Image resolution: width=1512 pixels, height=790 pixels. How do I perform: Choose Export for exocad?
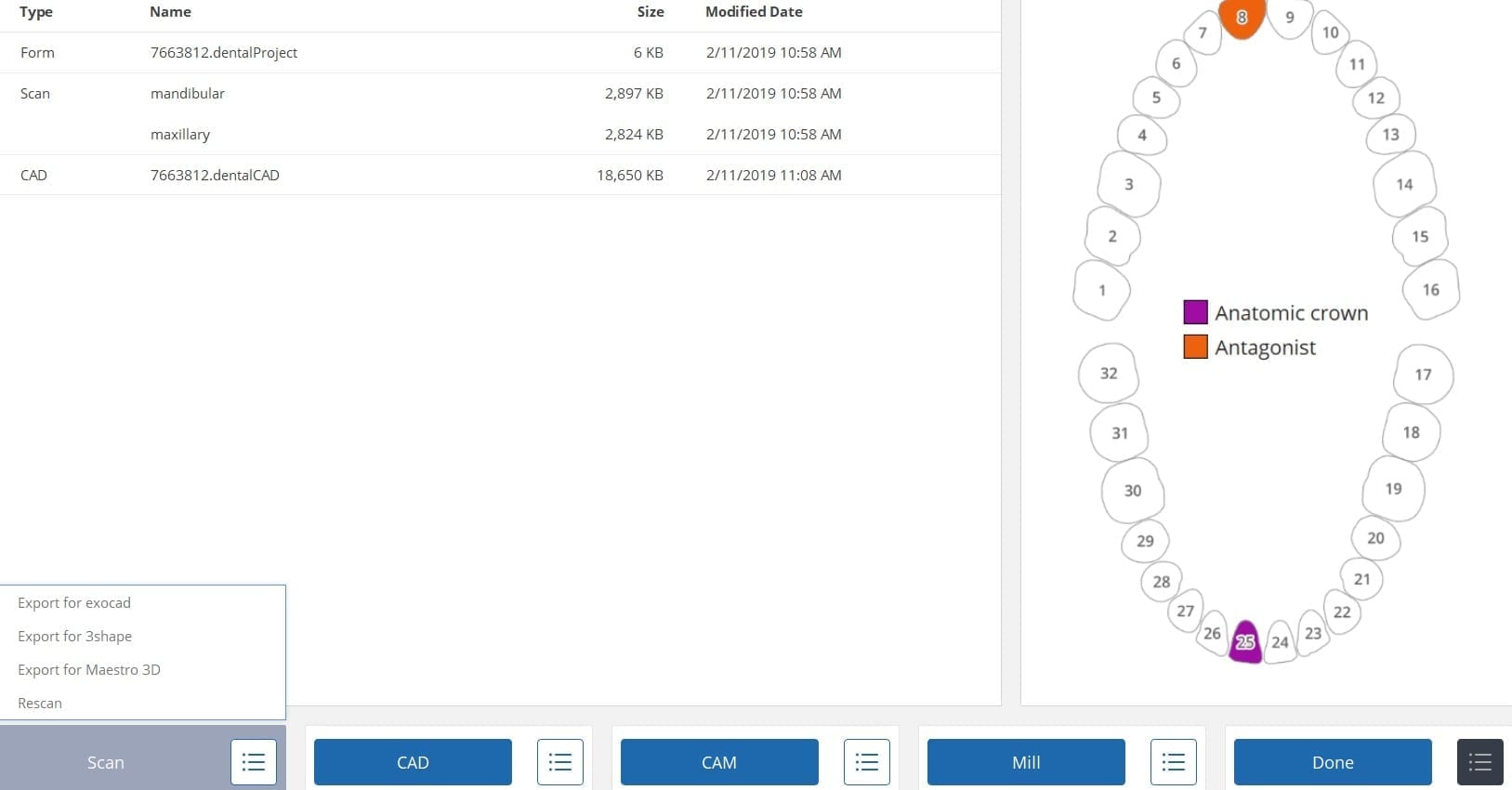click(74, 602)
